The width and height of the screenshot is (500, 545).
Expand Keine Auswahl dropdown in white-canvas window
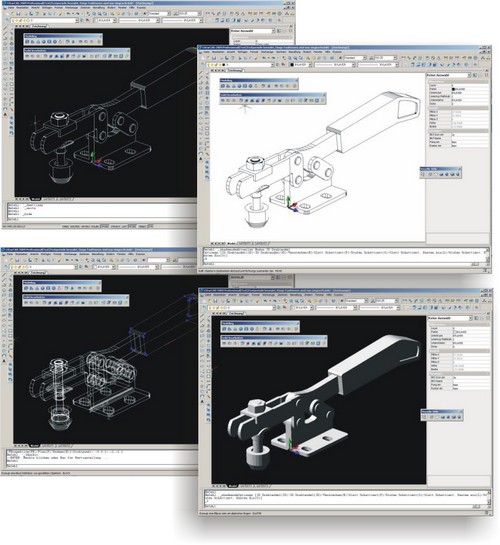469,75
